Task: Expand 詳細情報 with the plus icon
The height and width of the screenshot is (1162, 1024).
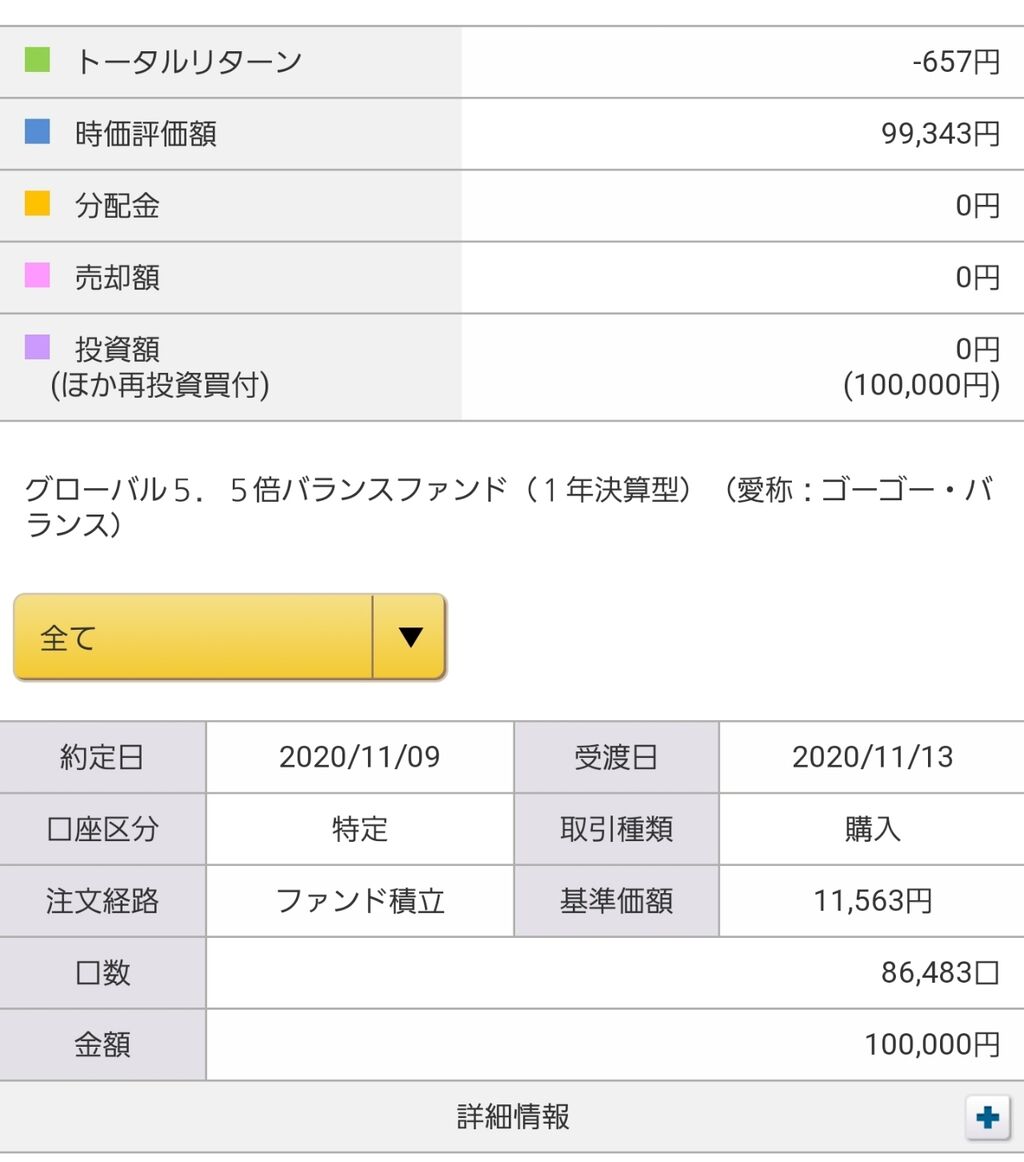Action: [x=988, y=1117]
